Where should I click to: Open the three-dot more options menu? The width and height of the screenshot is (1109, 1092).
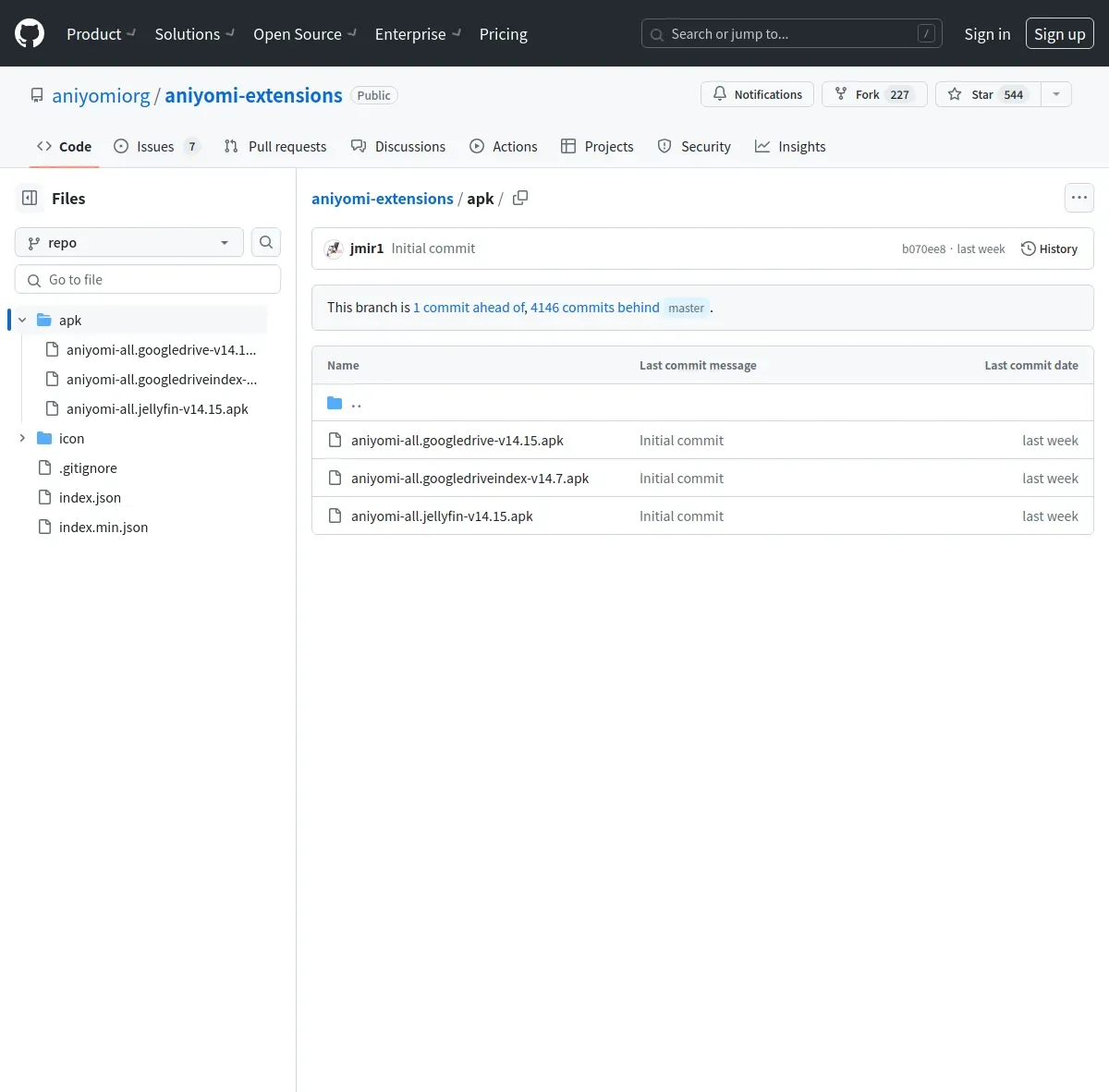tap(1079, 198)
